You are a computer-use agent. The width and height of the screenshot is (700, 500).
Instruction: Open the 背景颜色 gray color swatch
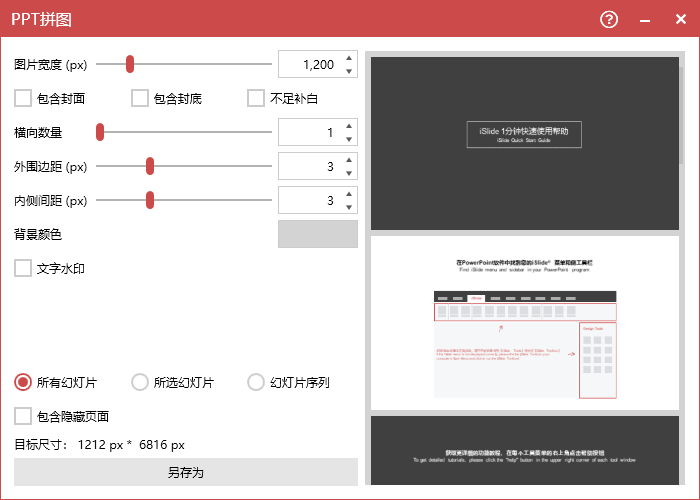point(318,234)
